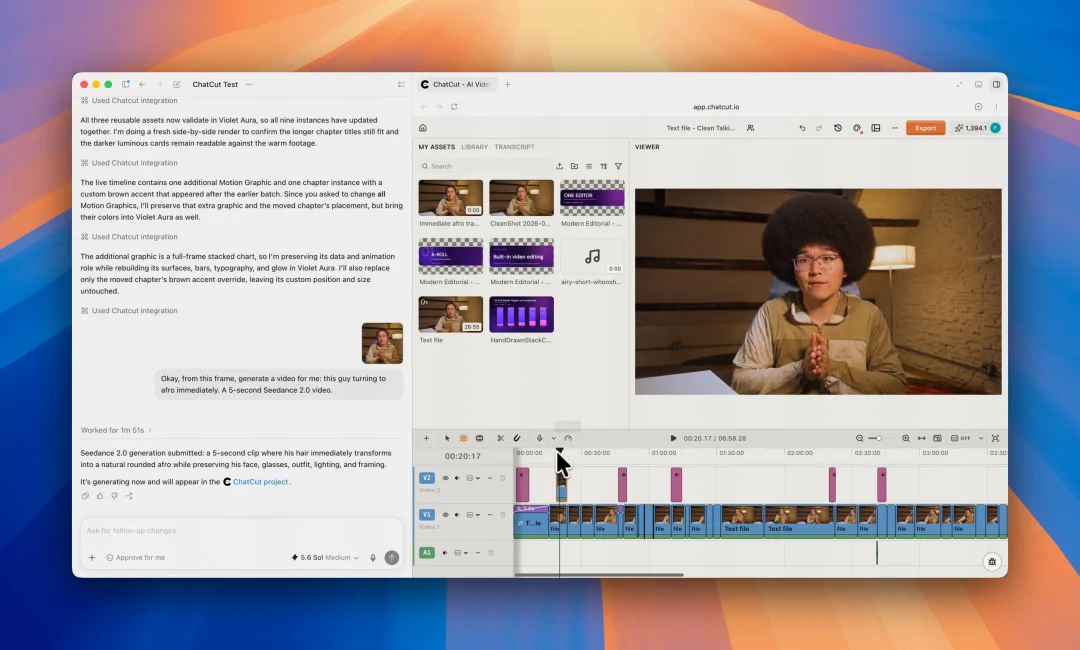Toggle the chat sidebar icon beside the traffic lights
This screenshot has width=1080, height=650.
(x=125, y=85)
